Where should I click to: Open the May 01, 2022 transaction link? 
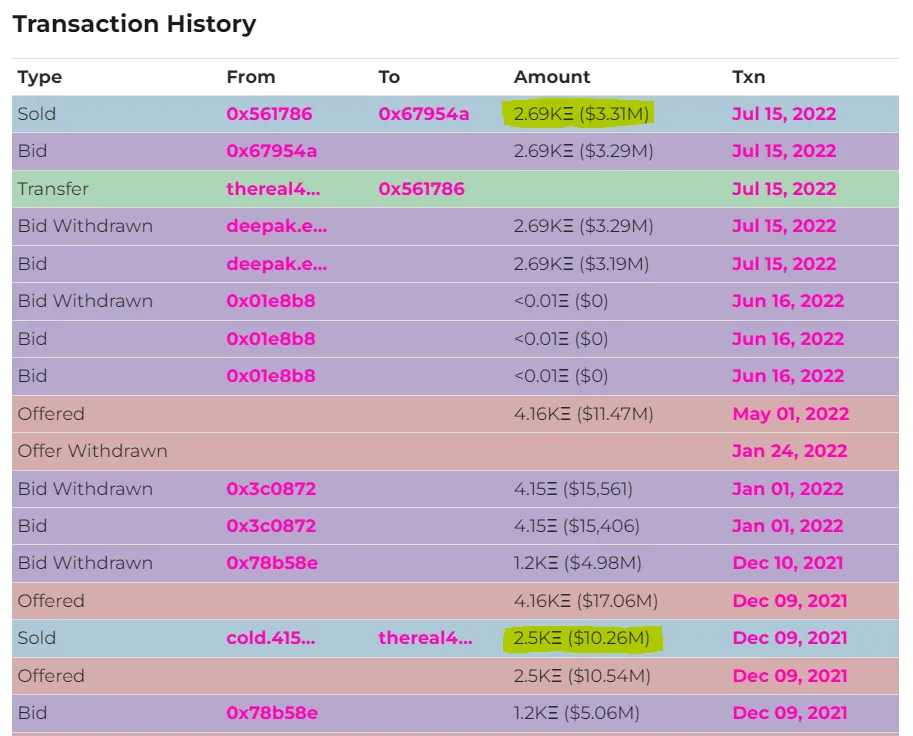tap(790, 414)
